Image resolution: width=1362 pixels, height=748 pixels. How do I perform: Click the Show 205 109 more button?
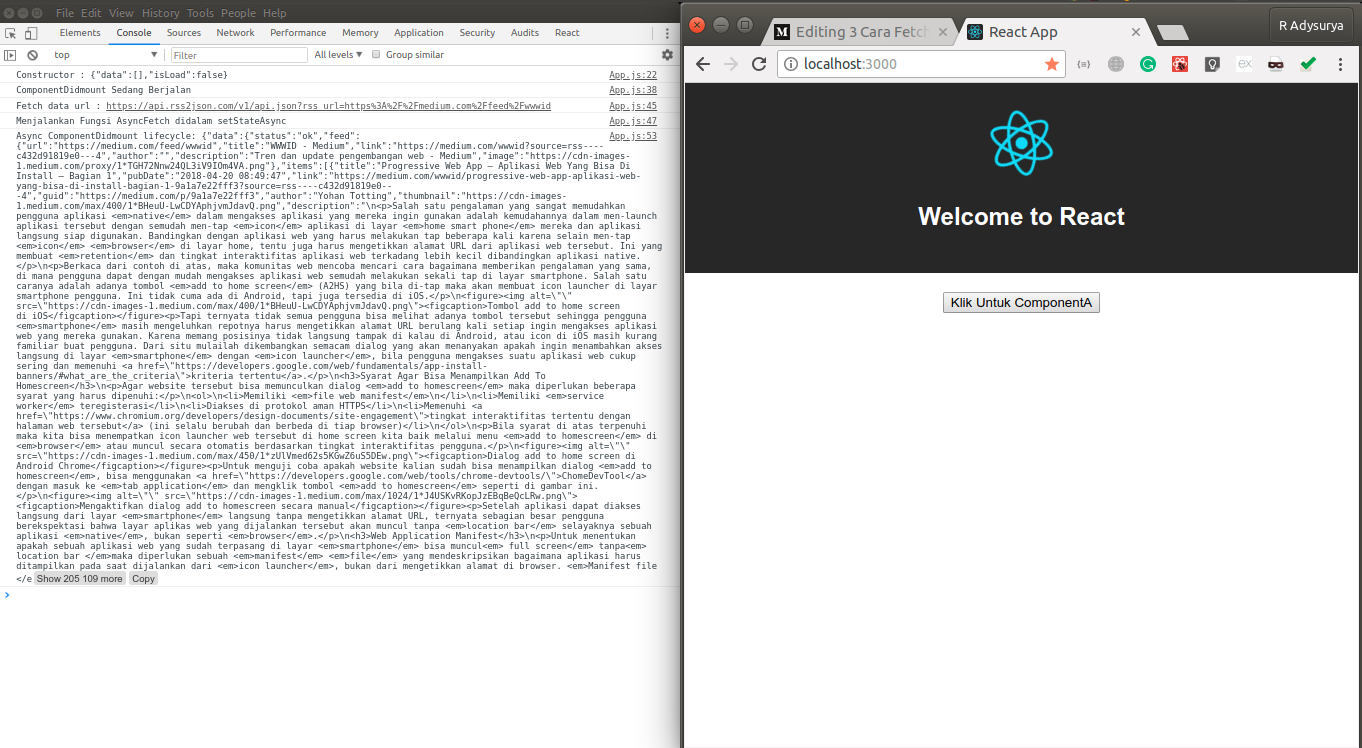(80, 578)
